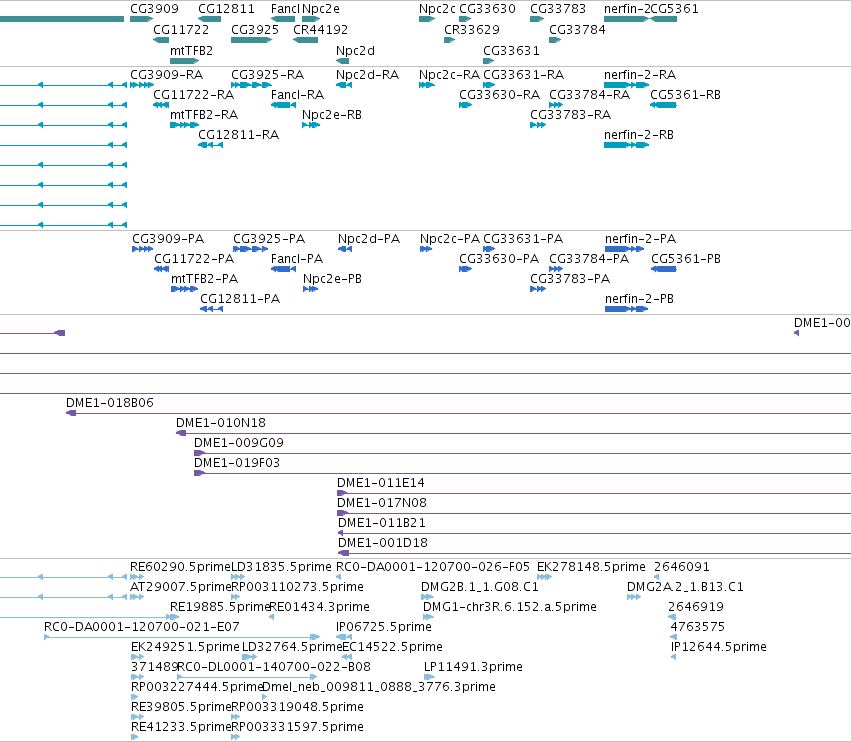Open EST label IP12644.5prime

point(719,647)
